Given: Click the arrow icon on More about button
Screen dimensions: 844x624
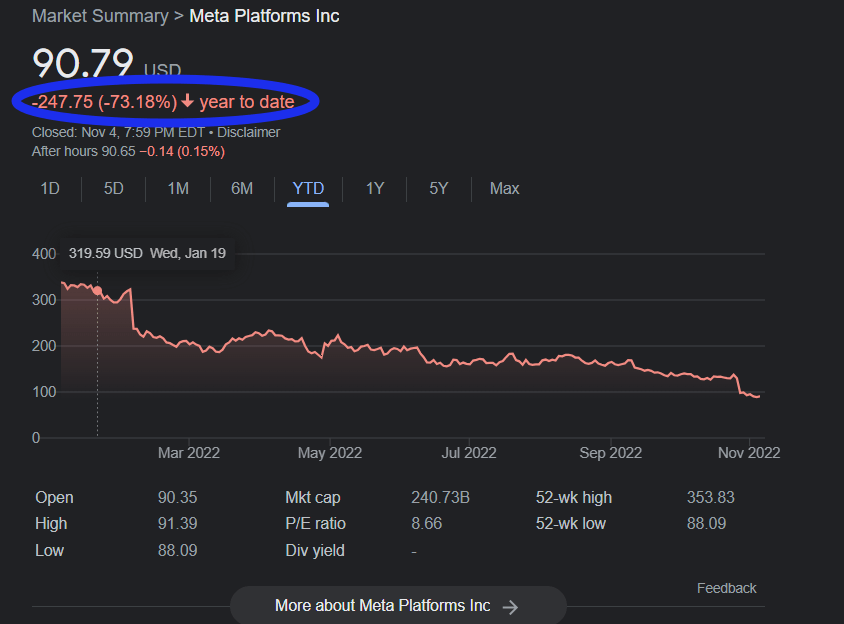Looking at the screenshot, I should pyautogui.click(x=510, y=607).
